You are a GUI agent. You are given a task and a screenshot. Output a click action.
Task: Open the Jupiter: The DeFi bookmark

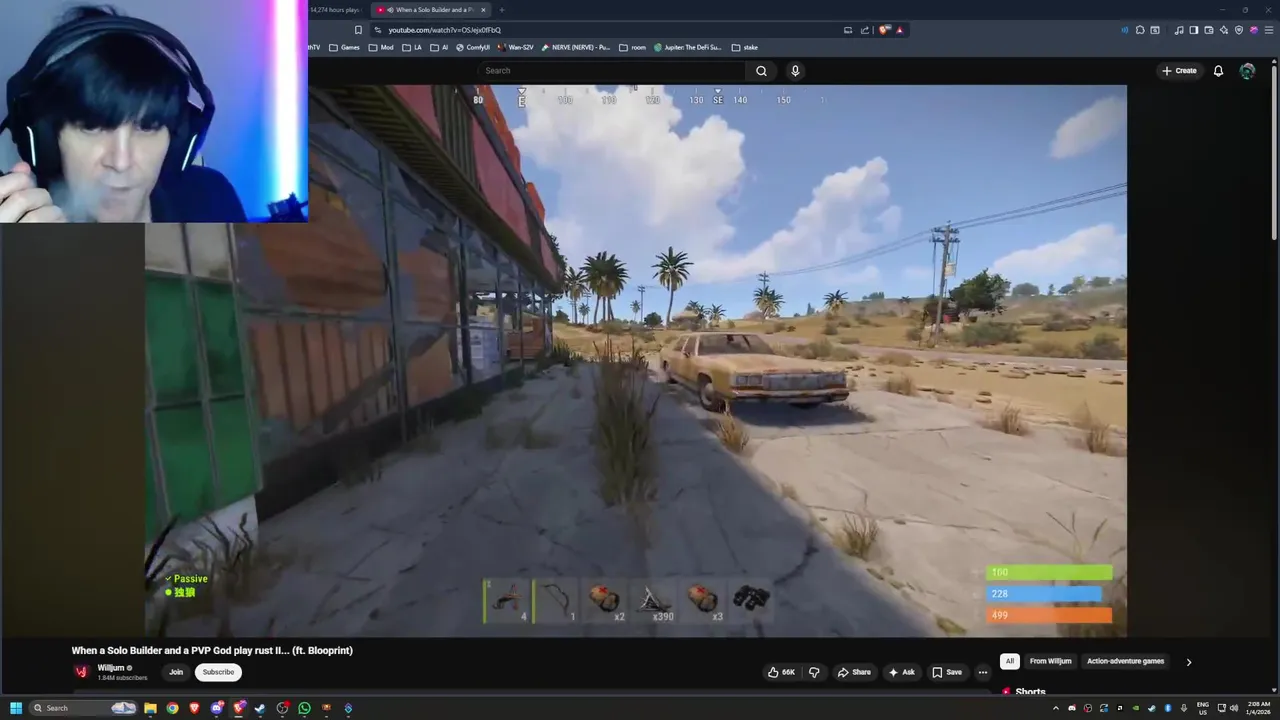point(688,47)
